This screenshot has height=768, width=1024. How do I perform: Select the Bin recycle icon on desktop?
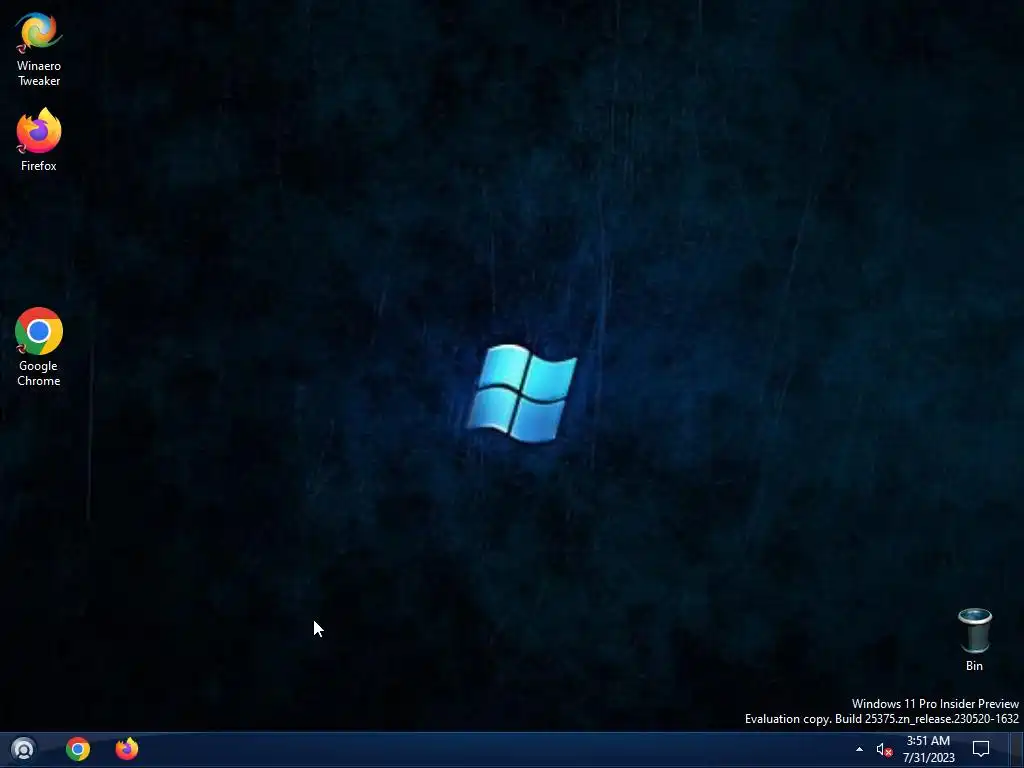click(974, 639)
